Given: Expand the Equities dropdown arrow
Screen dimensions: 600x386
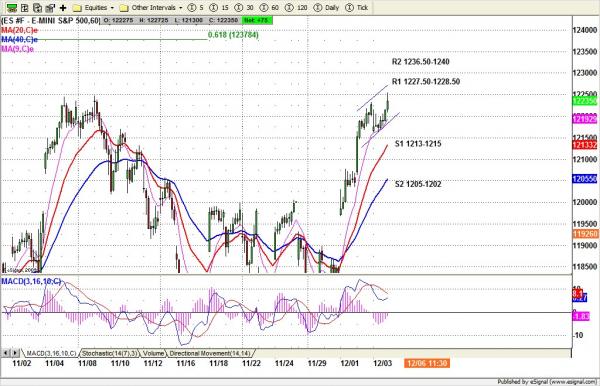Looking at the screenshot, I should [x=112, y=8].
